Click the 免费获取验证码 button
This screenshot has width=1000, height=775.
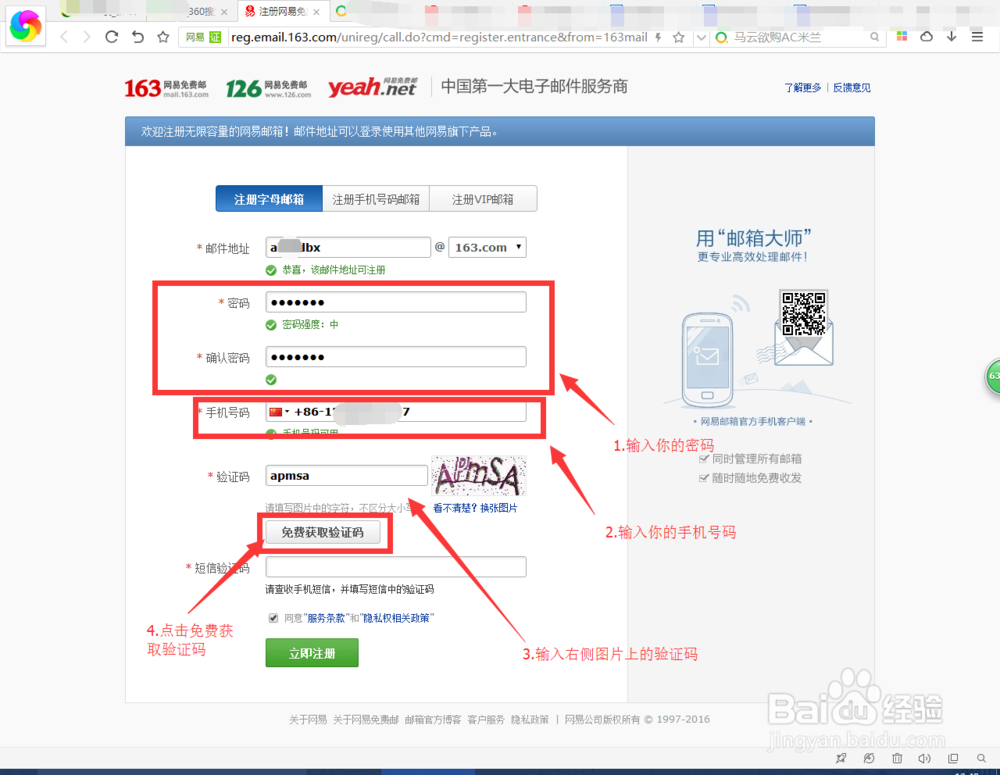click(x=323, y=532)
